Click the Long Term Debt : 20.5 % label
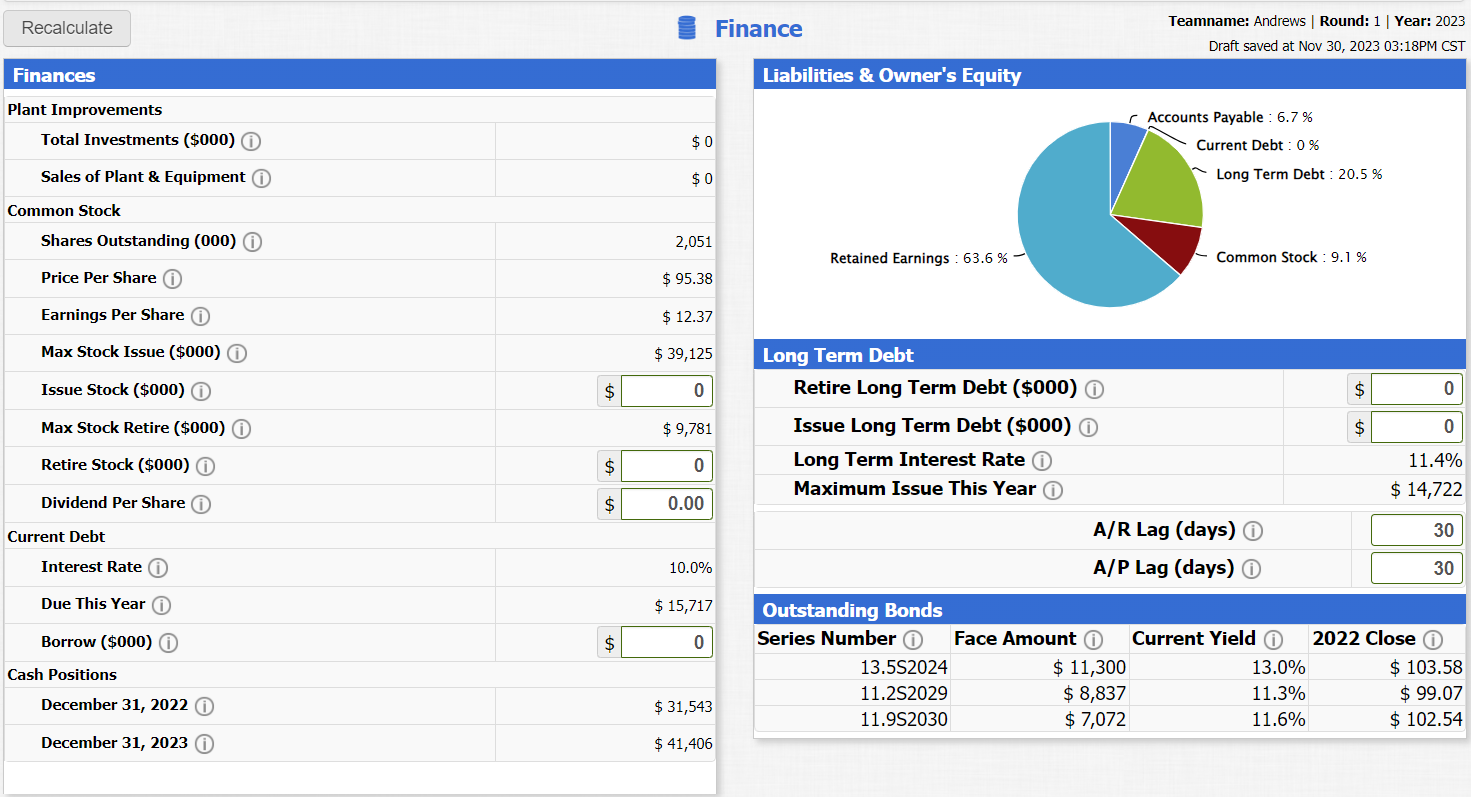1471x797 pixels. pos(1299,174)
